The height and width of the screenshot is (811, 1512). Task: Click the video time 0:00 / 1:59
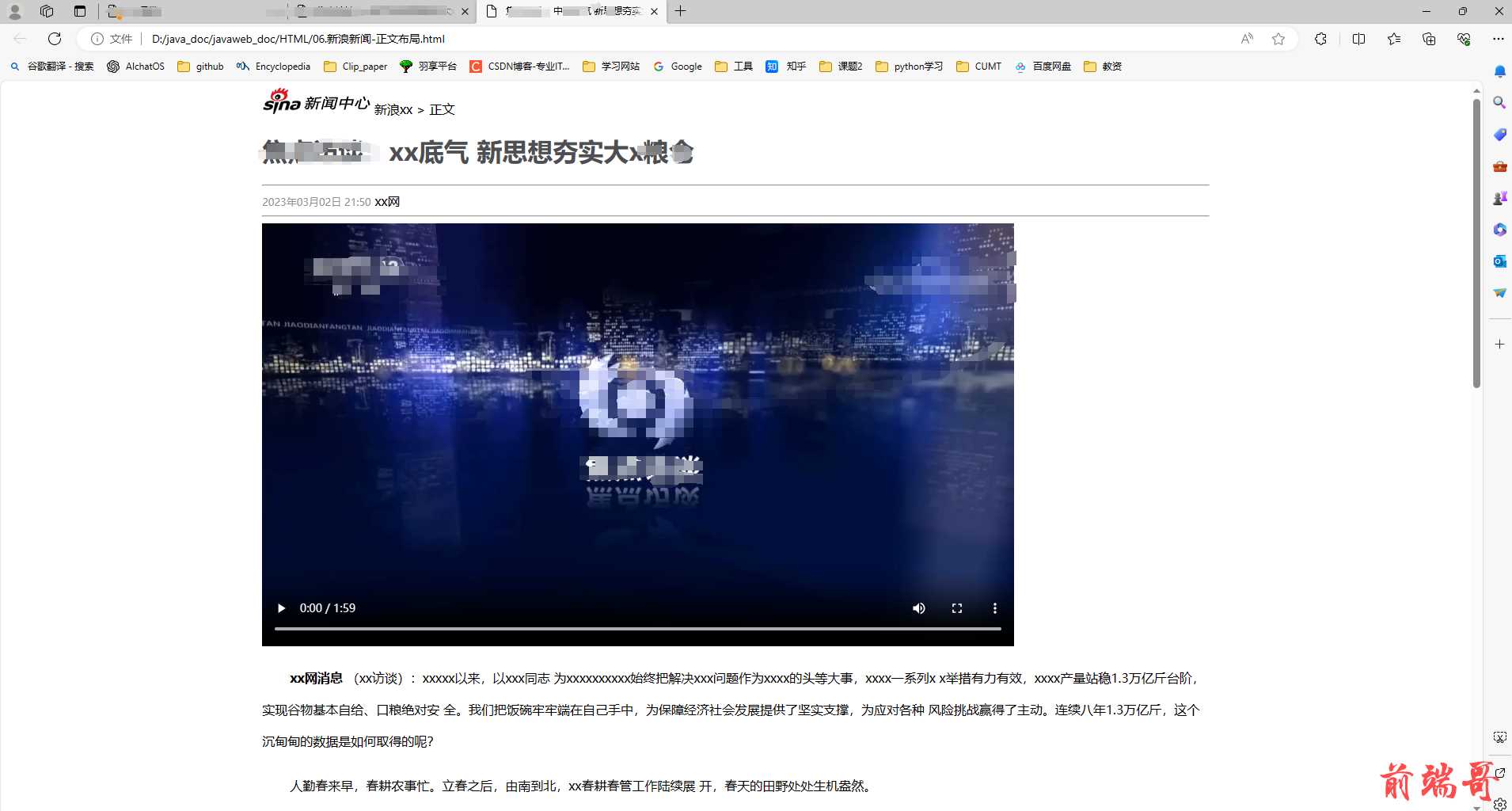pos(328,608)
